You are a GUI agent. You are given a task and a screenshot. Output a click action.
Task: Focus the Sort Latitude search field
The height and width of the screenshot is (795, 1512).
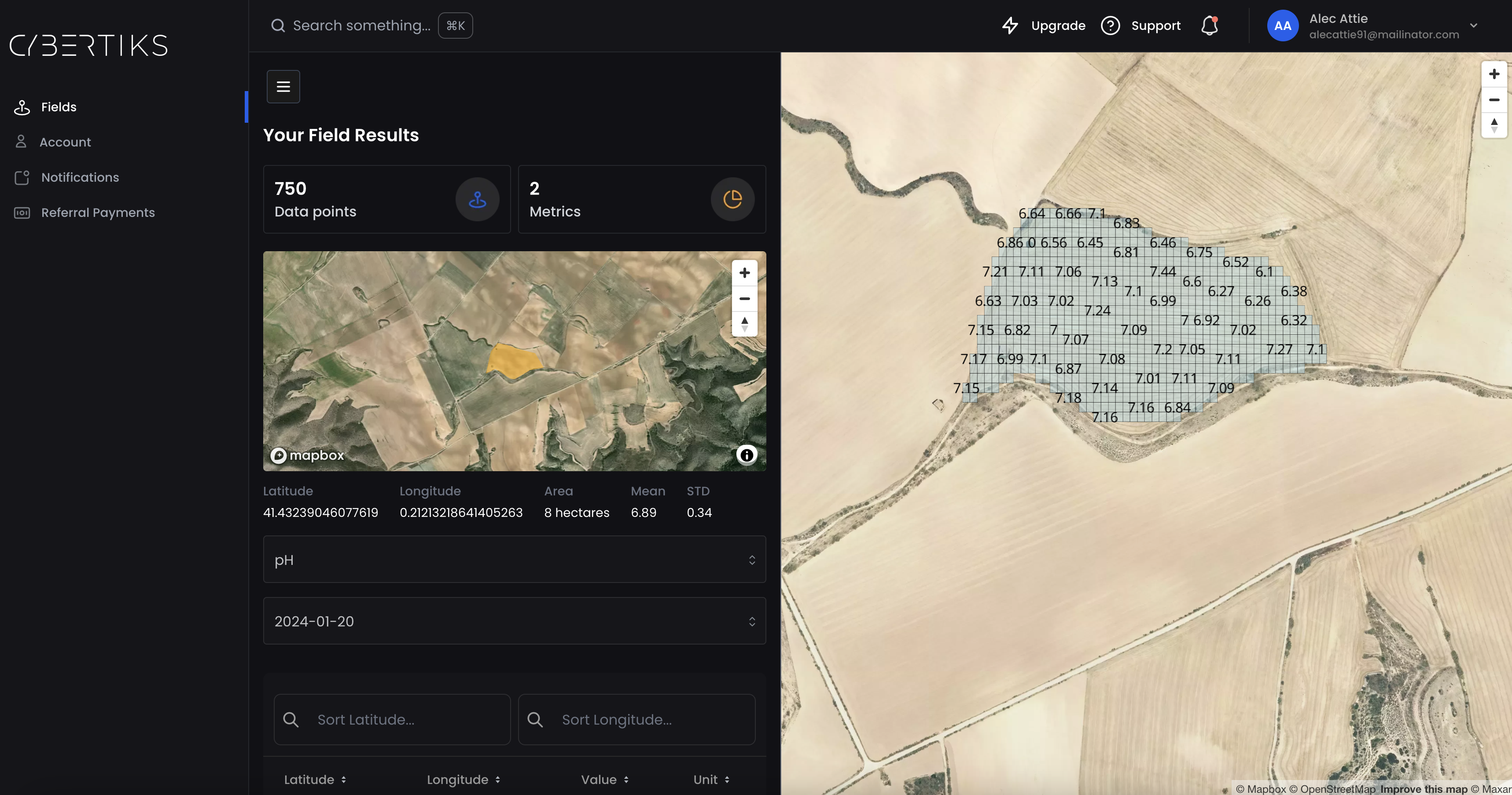click(x=392, y=719)
